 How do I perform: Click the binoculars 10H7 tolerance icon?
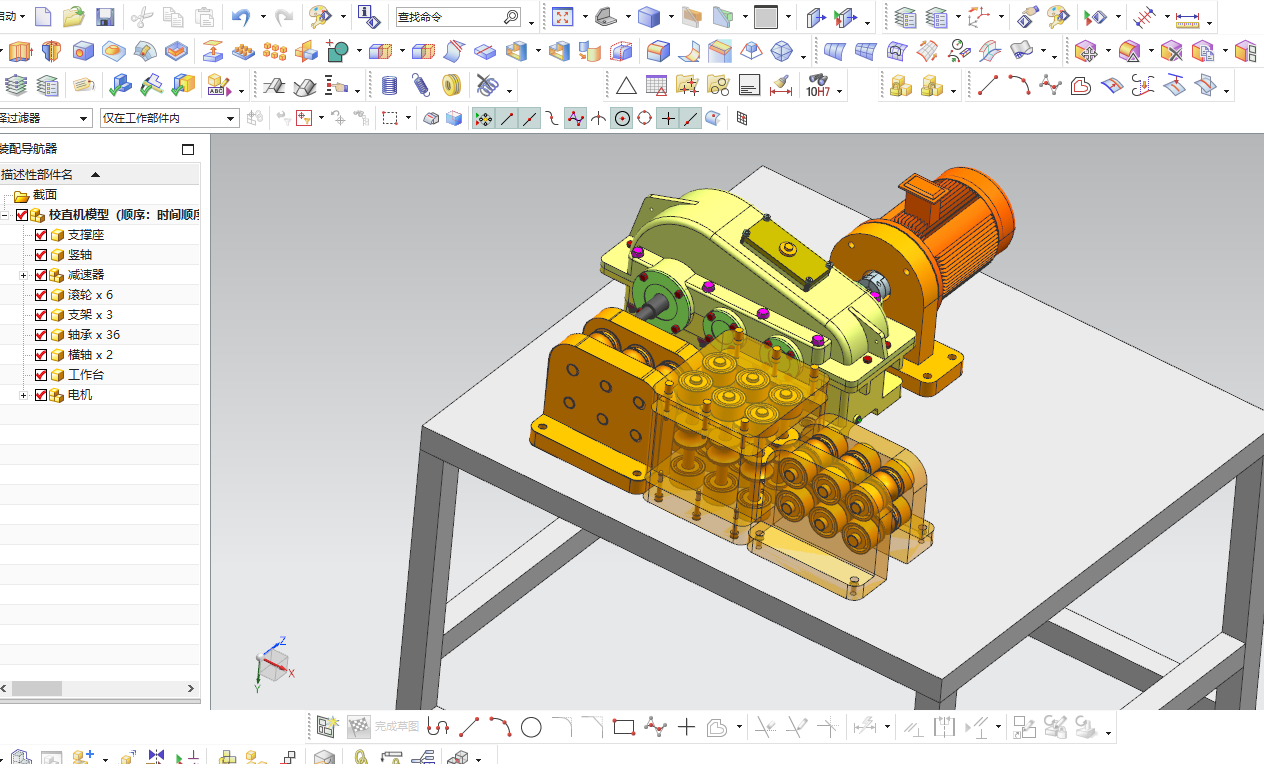[817, 85]
